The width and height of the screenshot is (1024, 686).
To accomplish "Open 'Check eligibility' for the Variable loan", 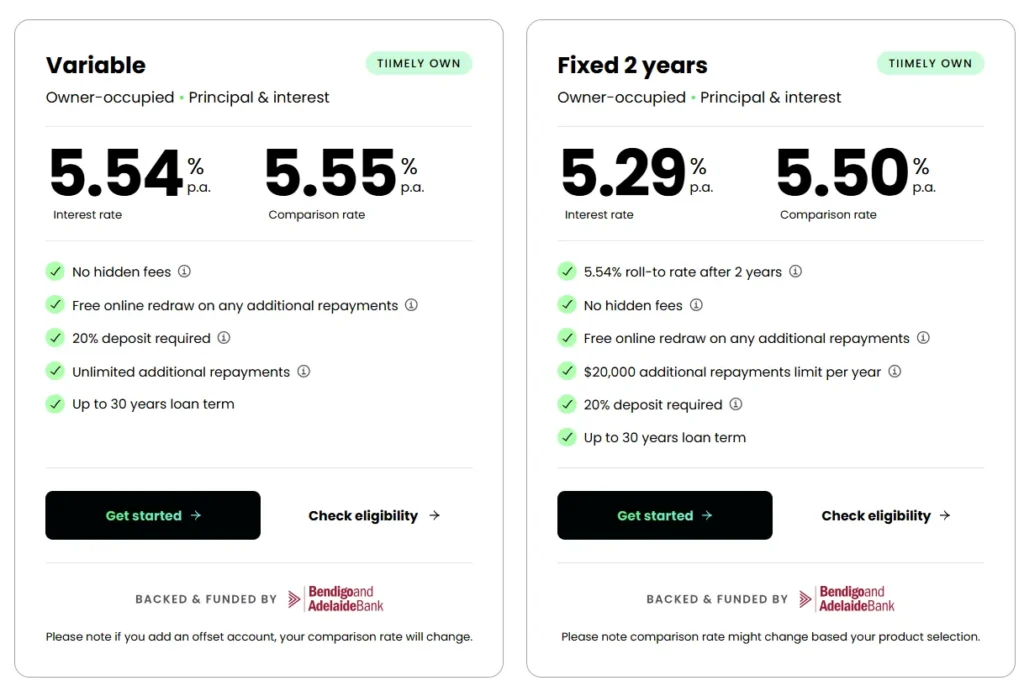I will point(374,516).
